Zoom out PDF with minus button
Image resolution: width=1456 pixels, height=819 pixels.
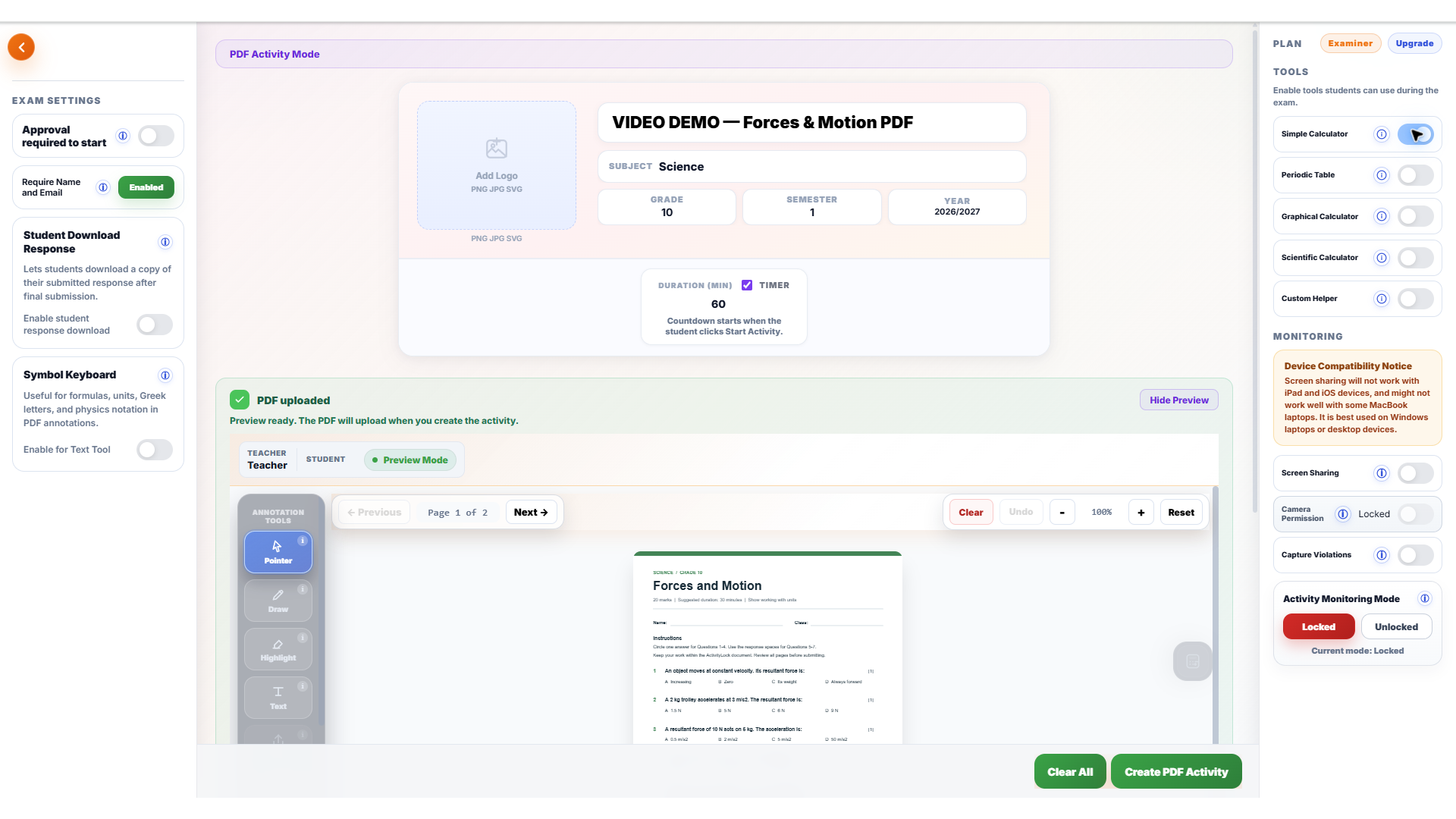pos(1062,513)
